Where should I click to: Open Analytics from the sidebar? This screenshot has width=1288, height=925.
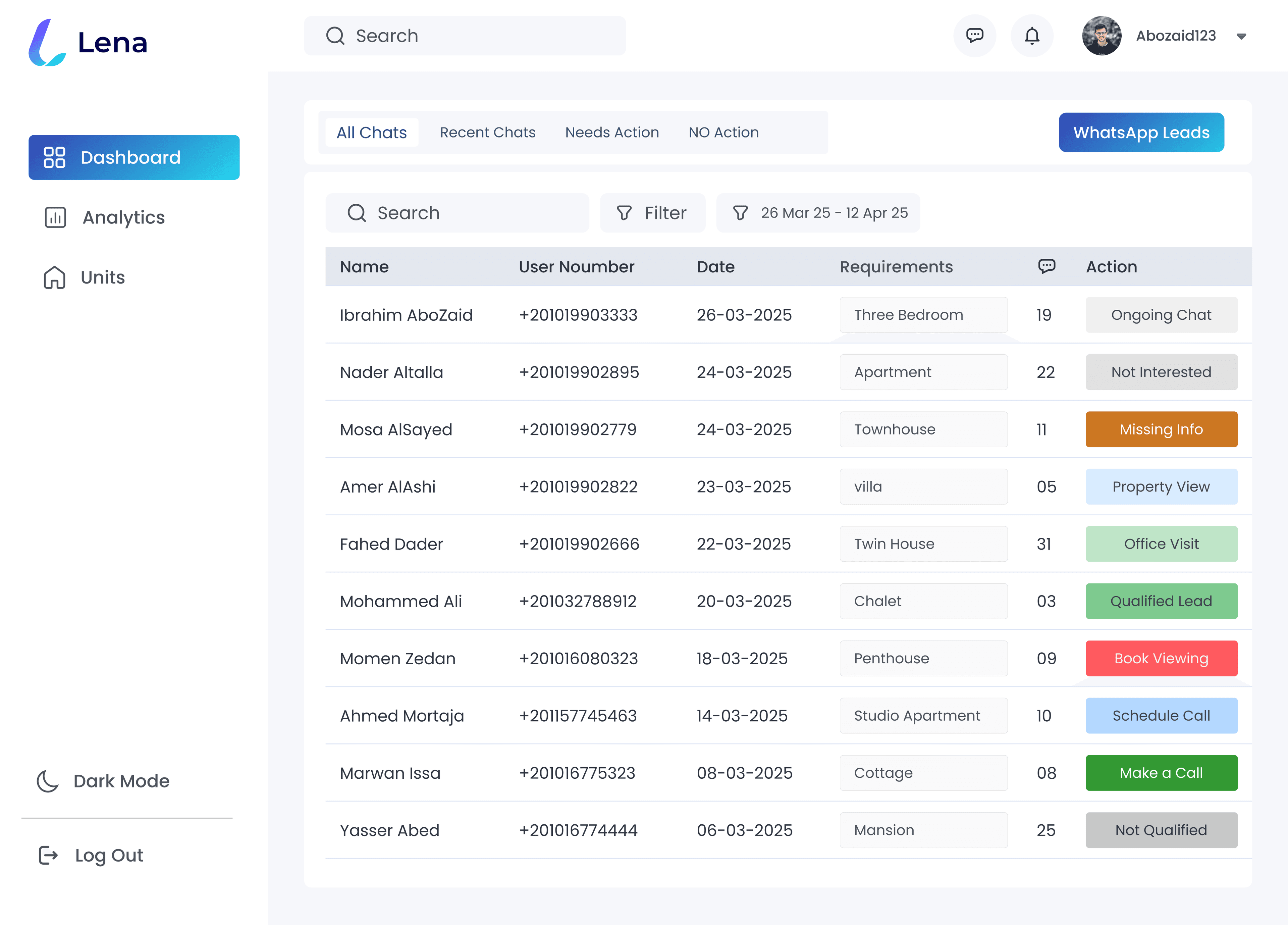105,218
